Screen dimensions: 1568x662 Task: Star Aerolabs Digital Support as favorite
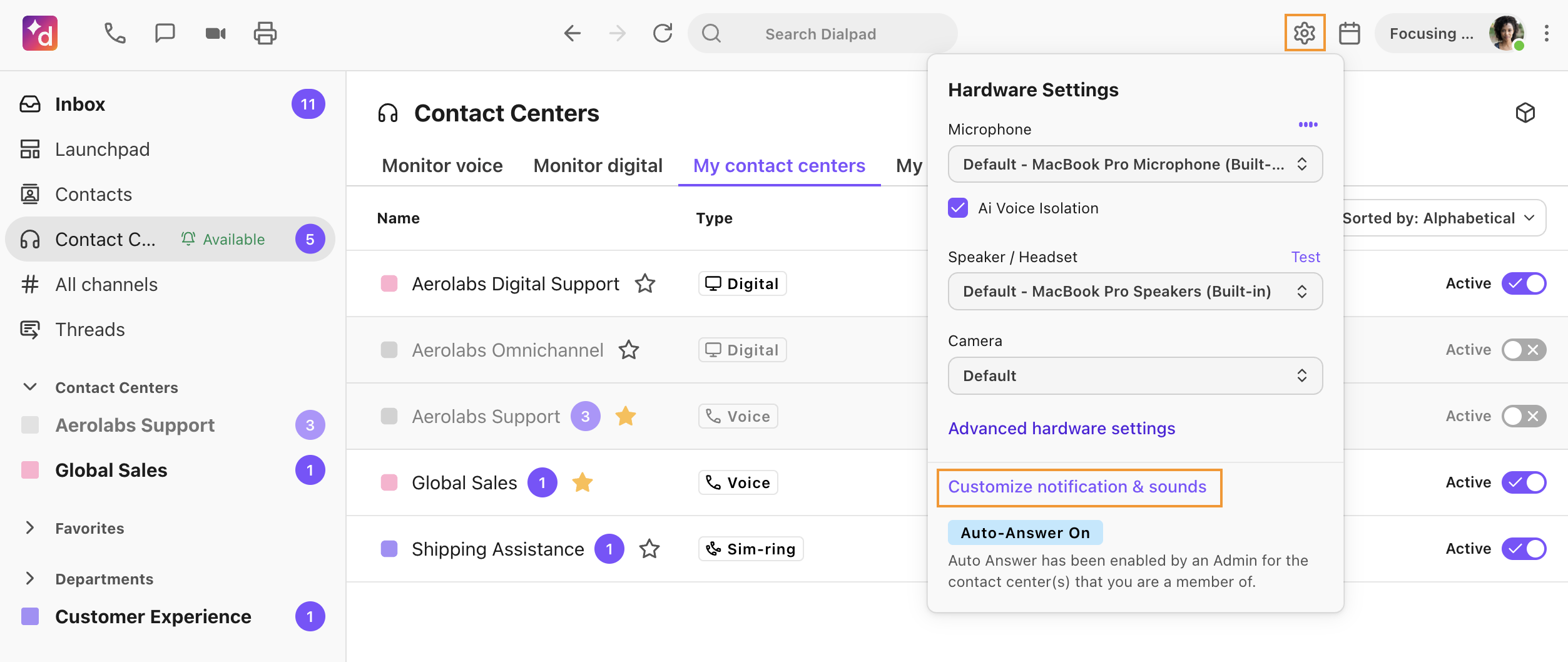(645, 283)
